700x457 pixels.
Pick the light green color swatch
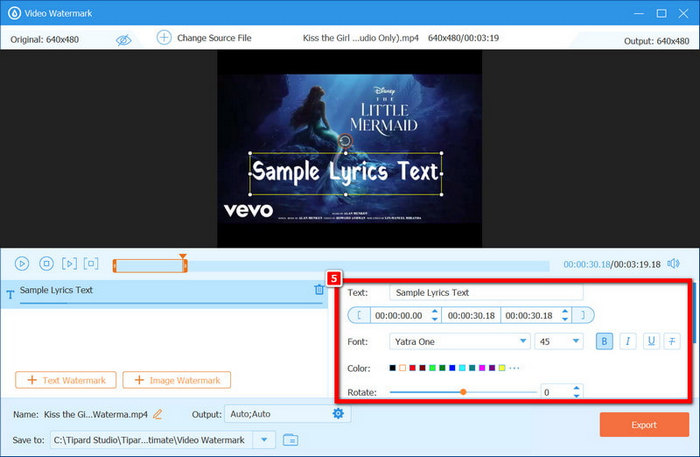coord(432,368)
